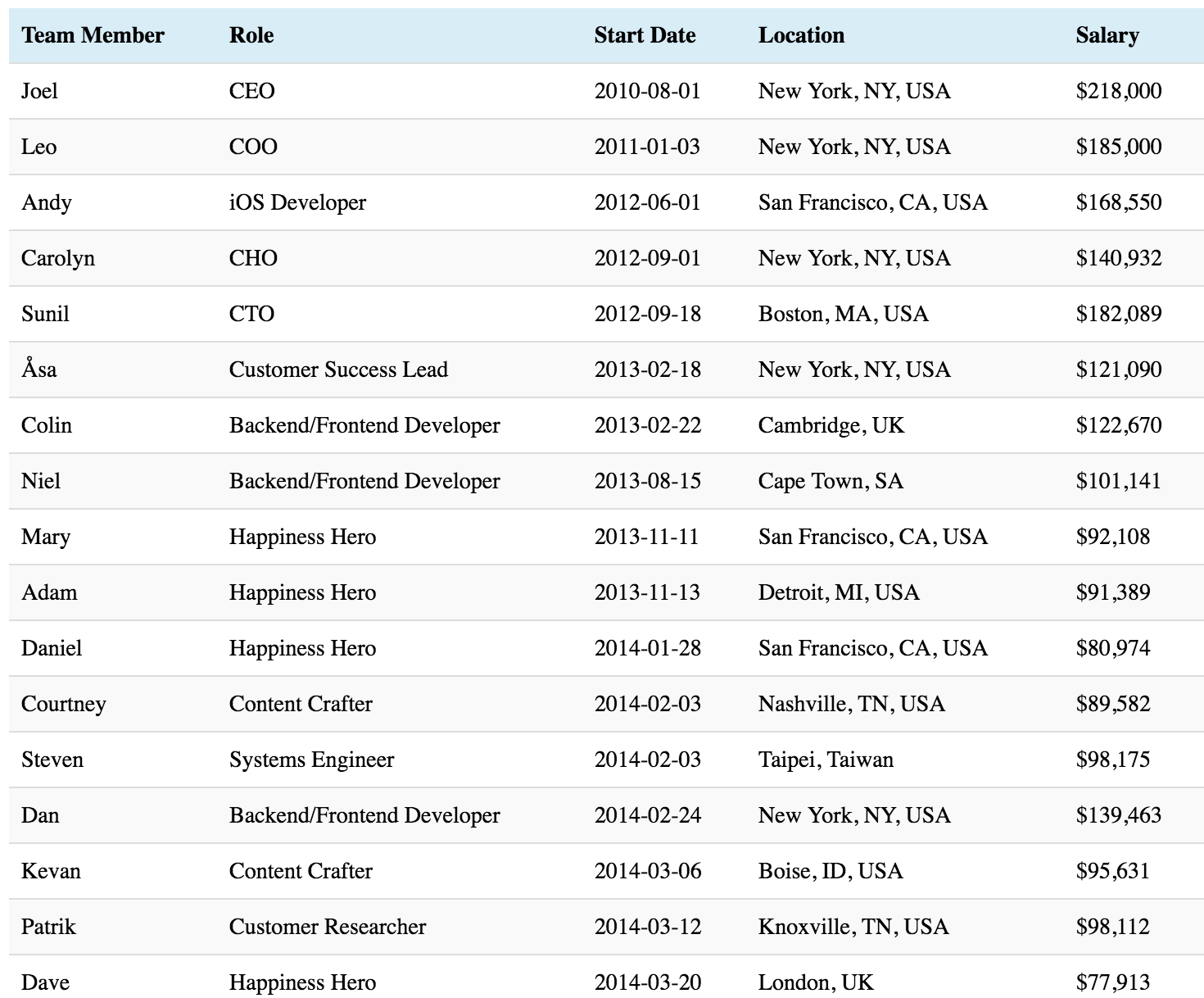Select salary $185,000
The width and height of the screenshot is (1204, 998).
coord(1119,147)
